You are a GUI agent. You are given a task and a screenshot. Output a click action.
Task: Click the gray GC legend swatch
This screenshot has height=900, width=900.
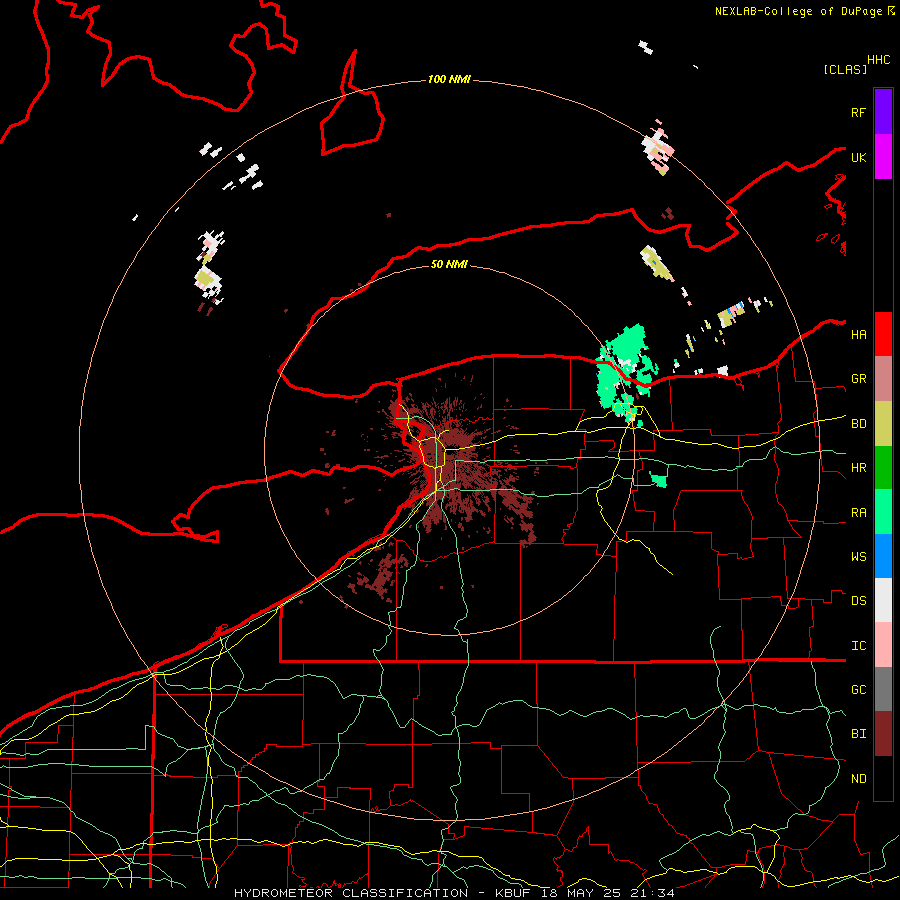coord(883,689)
